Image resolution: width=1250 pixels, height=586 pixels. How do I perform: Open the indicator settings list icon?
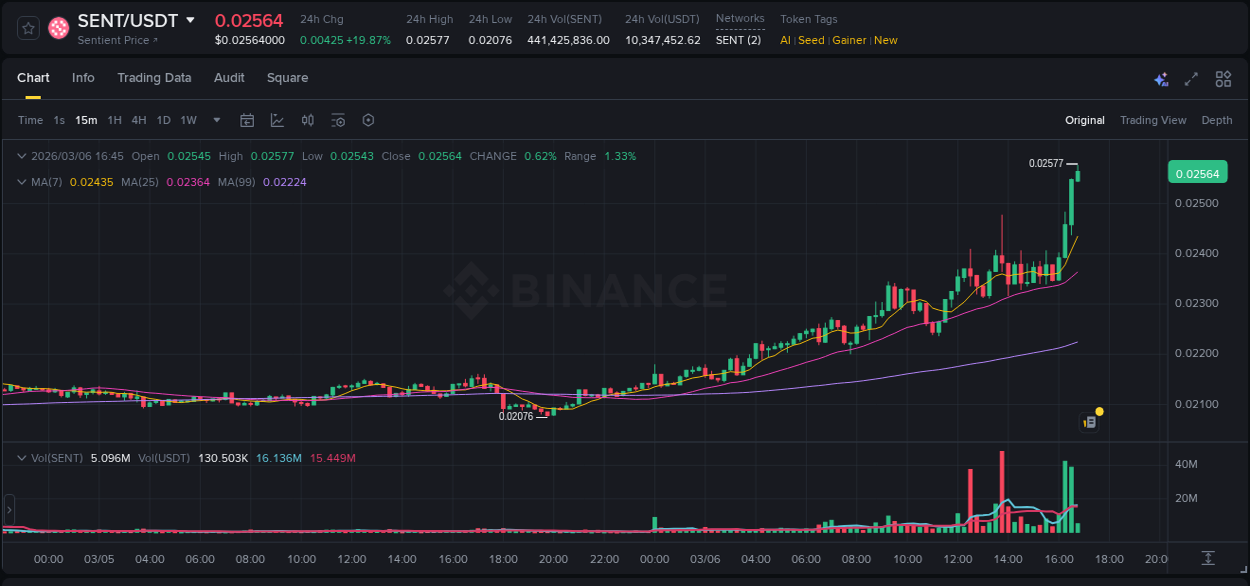[338, 120]
